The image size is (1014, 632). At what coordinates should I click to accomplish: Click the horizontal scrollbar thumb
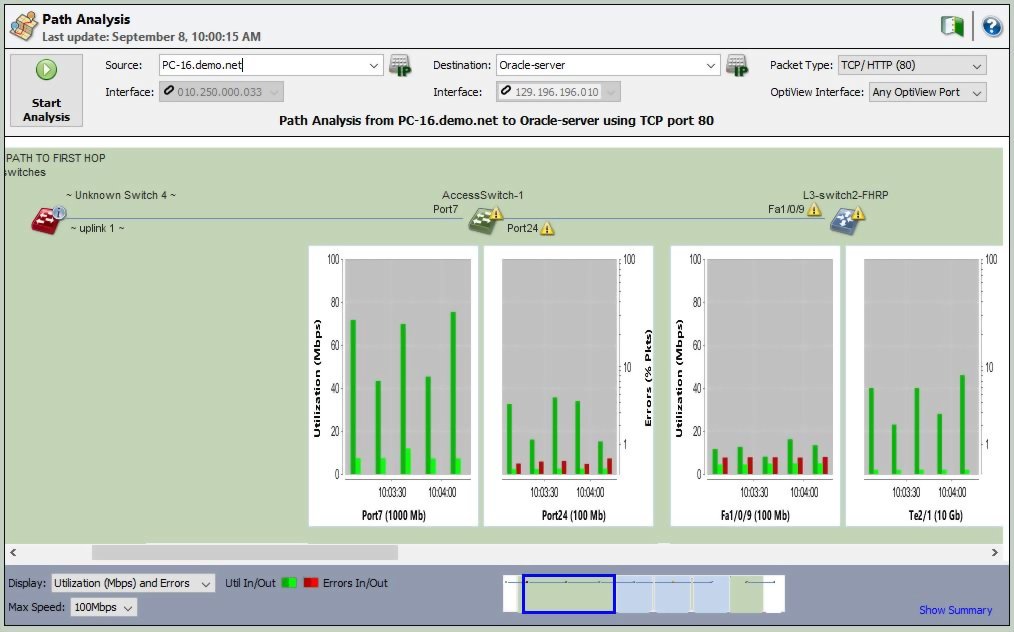pos(245,552)
